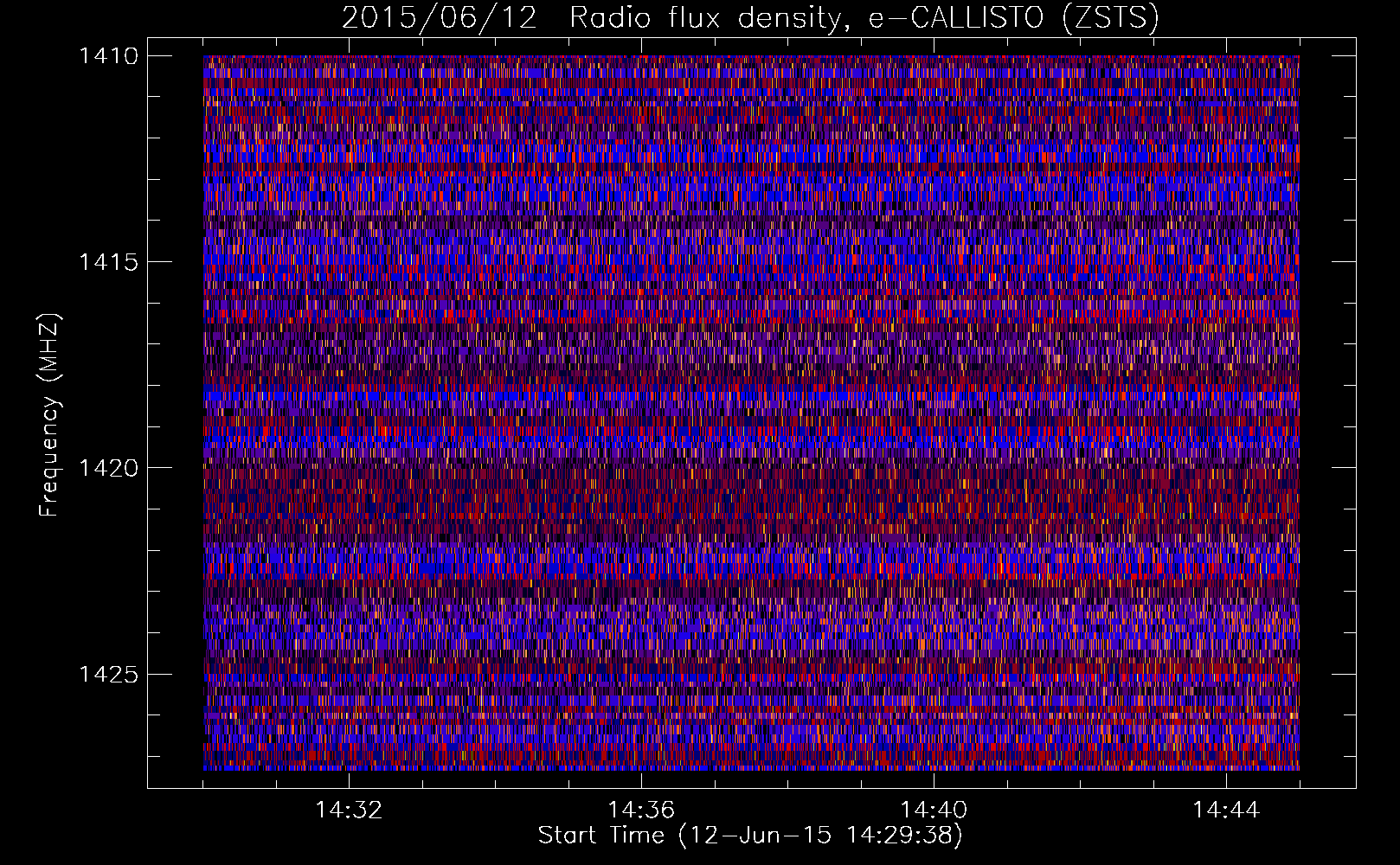The height and width of the screenshot is (865, 1400).
Task: Click the 1425 frequency tick label
Action: click(108, 674)
